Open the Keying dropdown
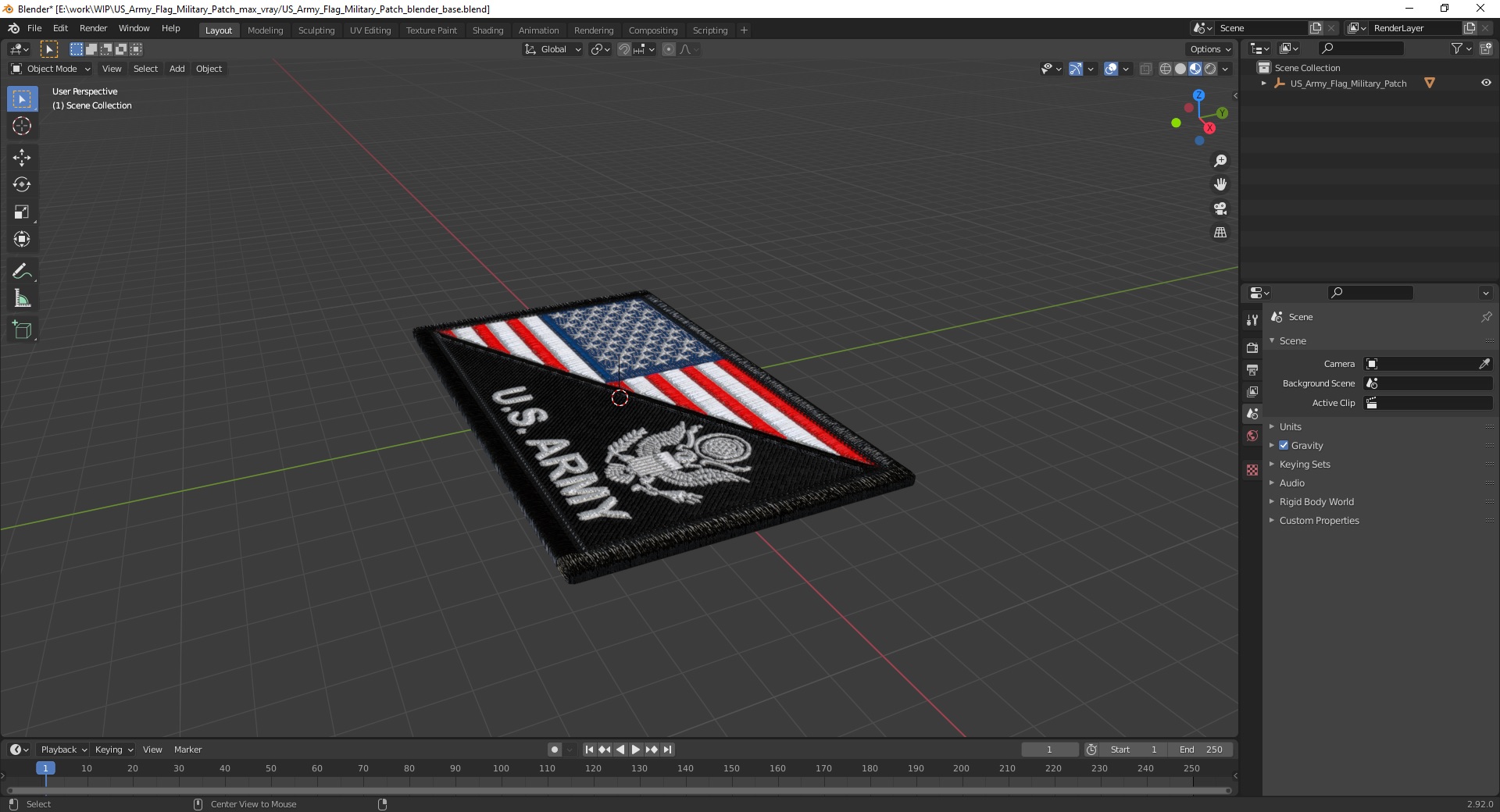Screen dimensions: 1500x812 click(x=113, y=750)
